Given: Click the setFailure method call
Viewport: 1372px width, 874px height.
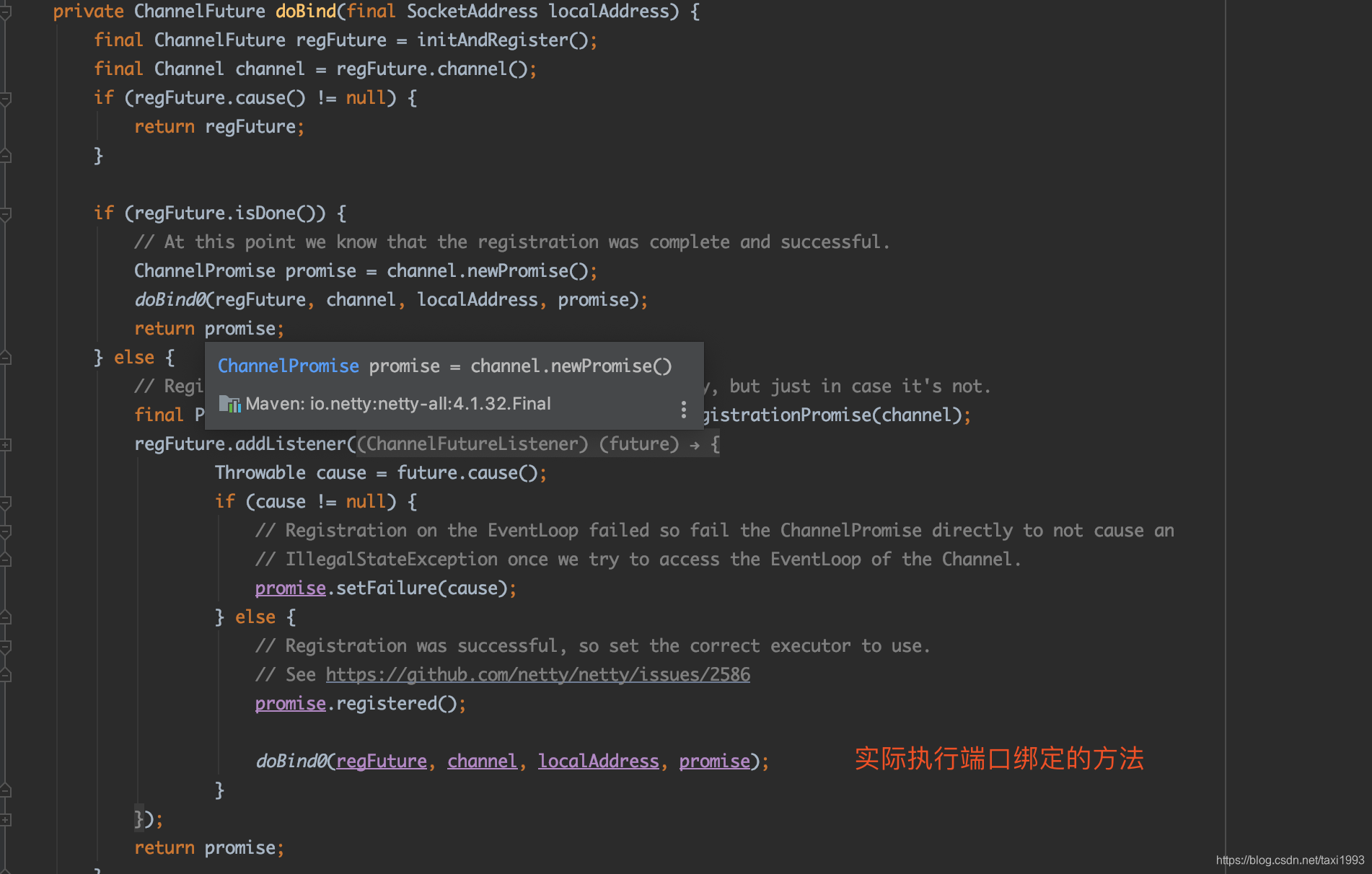Looking at the screenshot, I should click(x=386, y=588).
